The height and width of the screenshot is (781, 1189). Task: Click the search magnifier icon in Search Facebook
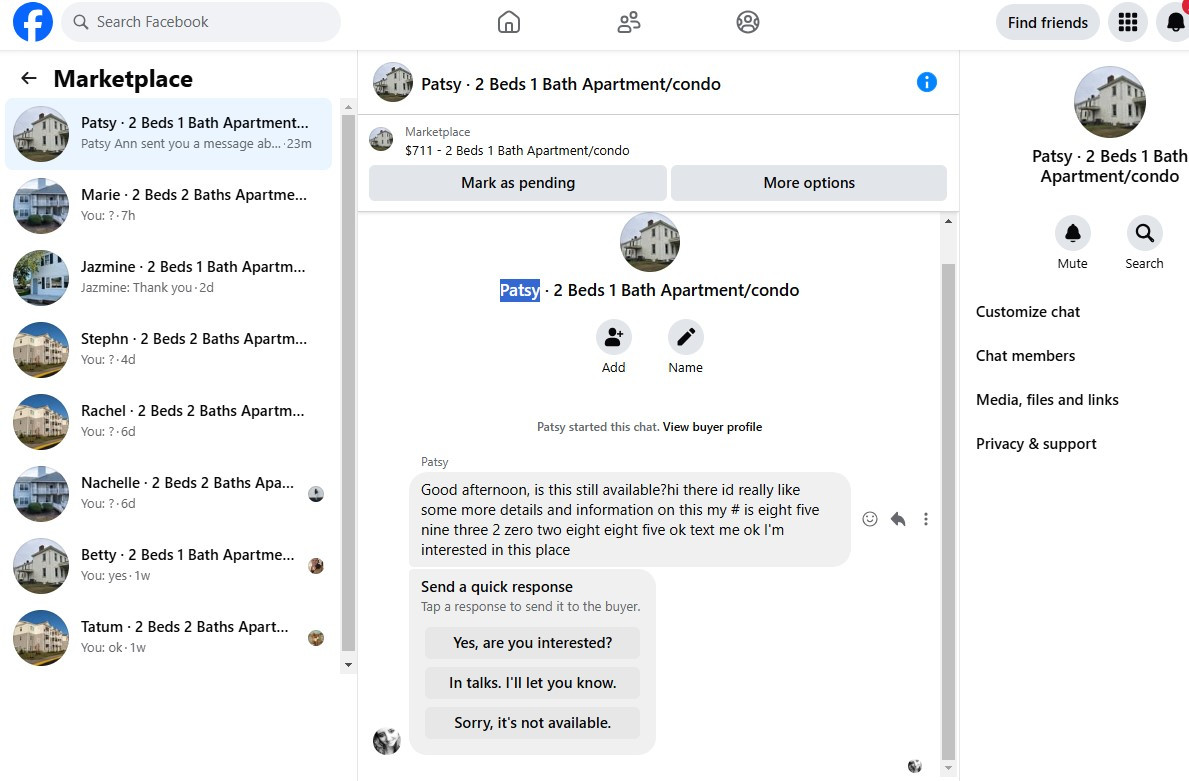80,22
